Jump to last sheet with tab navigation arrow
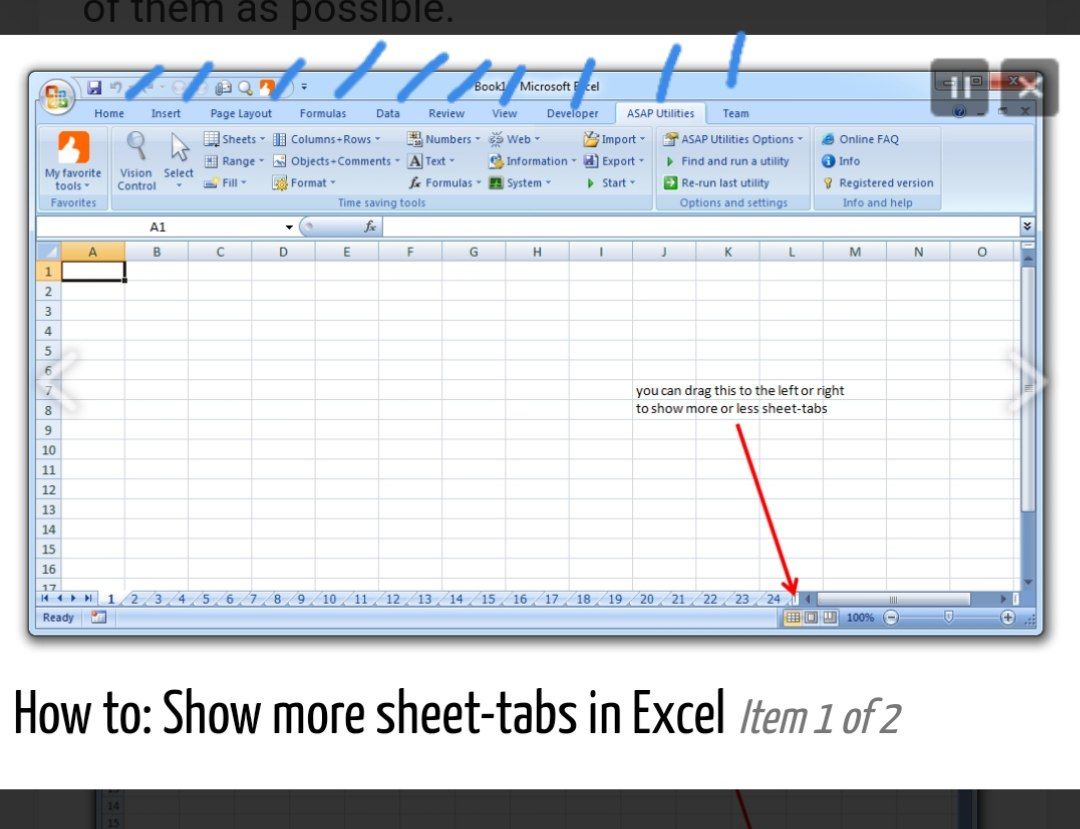 [88, 598]
